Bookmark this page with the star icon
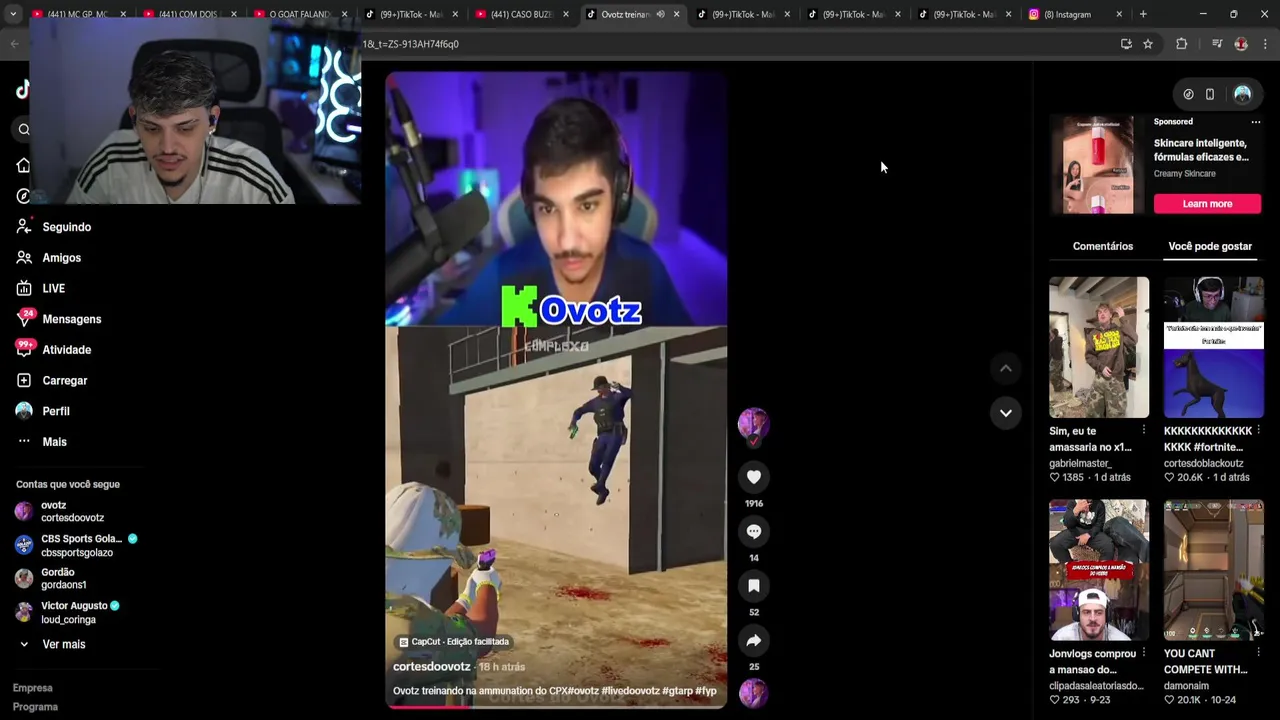Screen dimensions: 1280x720 click(x=1148, y=44)
